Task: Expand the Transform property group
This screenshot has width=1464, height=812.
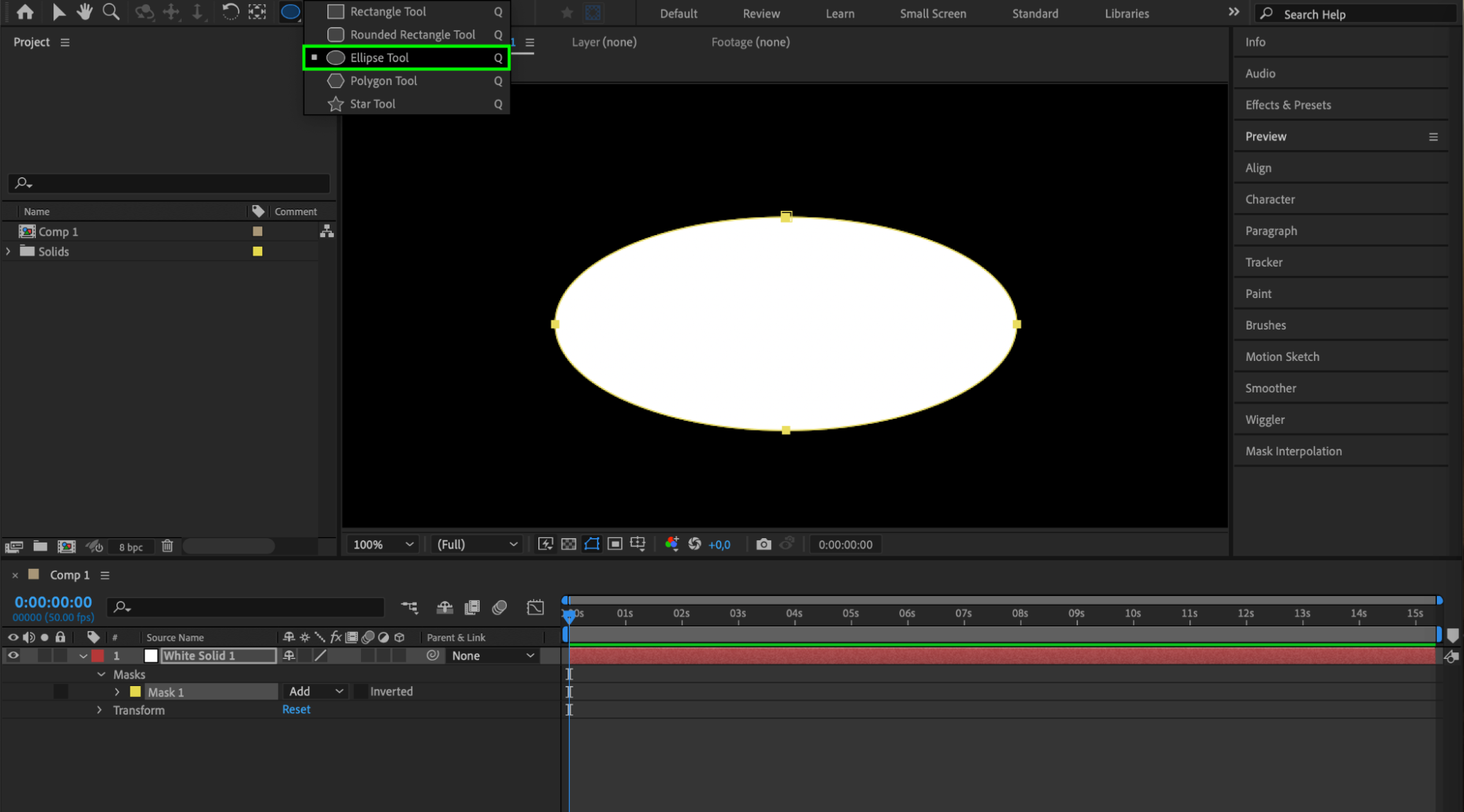Action: tap(100, 709)
